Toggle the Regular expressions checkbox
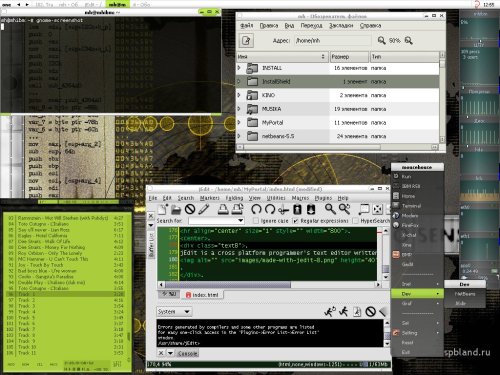Image resolution: width=500 pixels, height=375 pixels. (x=295, y=221)
